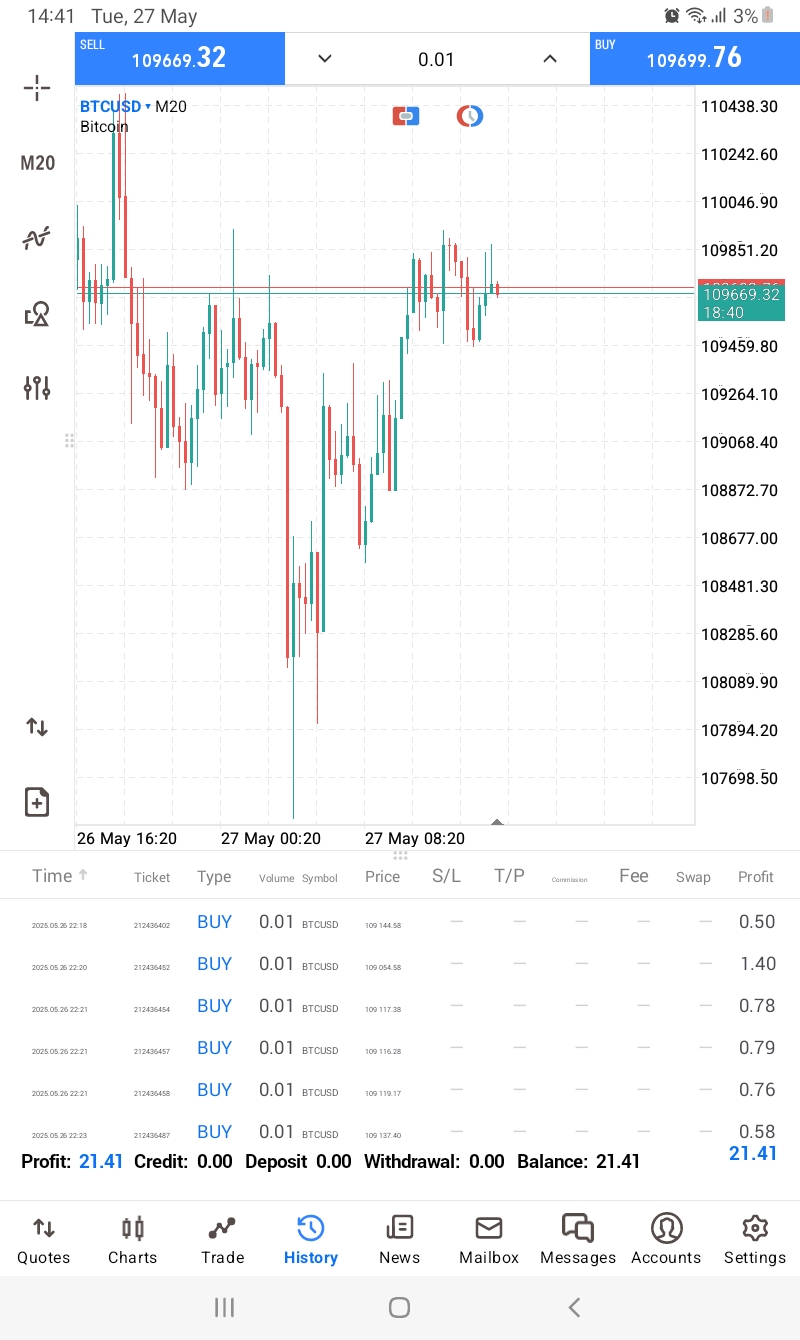Open chart settings sliders icon
Viewport: 800px width, 1340px height.
(x=37, y=388)
